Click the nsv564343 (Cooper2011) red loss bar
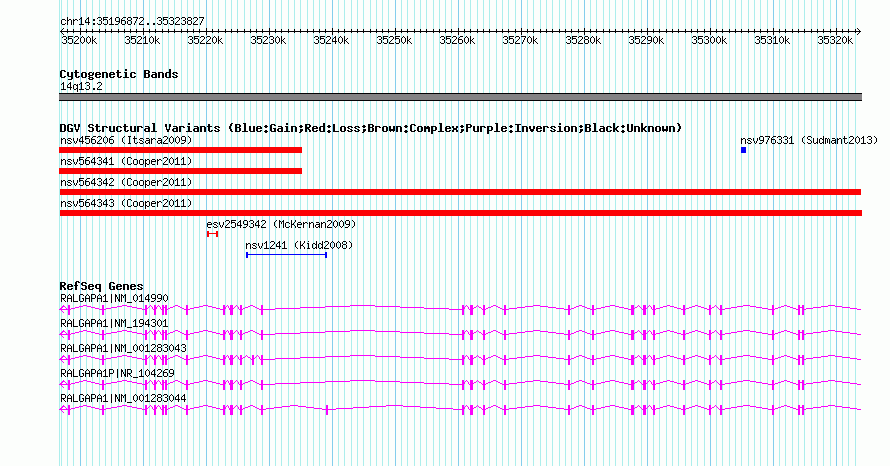This screenshot has height=466, width=890. [460, 213]
